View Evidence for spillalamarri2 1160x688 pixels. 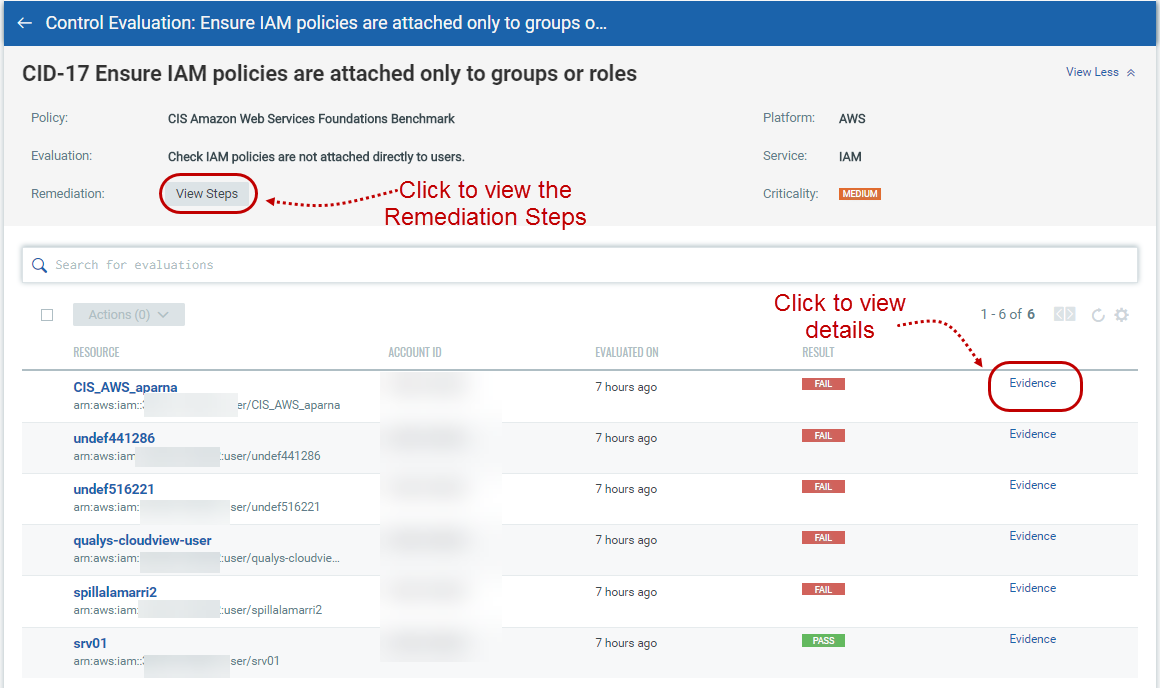pyautogui.click(x=1033, y=588)
